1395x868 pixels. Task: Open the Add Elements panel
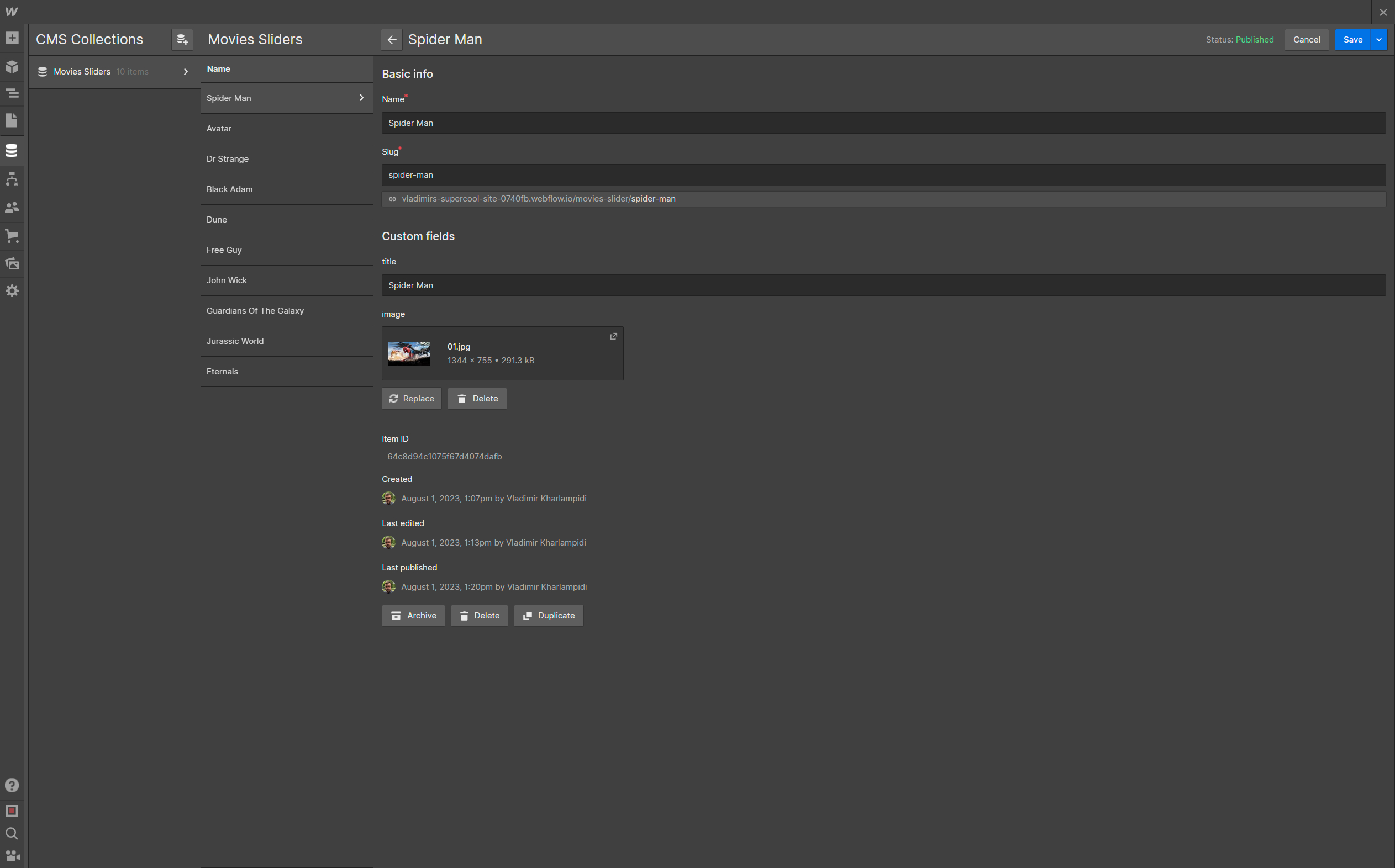pyautogui.click(x=12, y=39)
